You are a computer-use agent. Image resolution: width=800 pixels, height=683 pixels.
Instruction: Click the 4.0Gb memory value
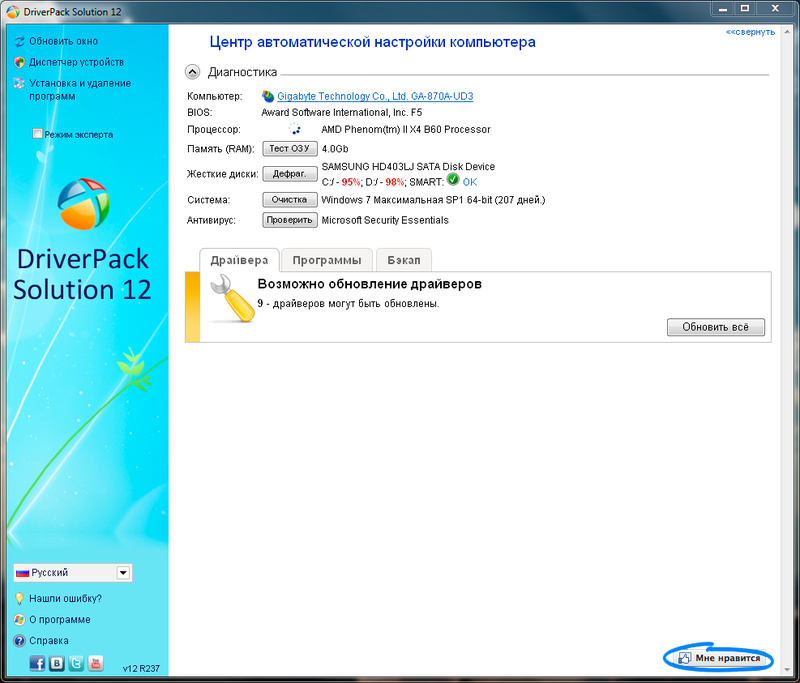(335, 149)
